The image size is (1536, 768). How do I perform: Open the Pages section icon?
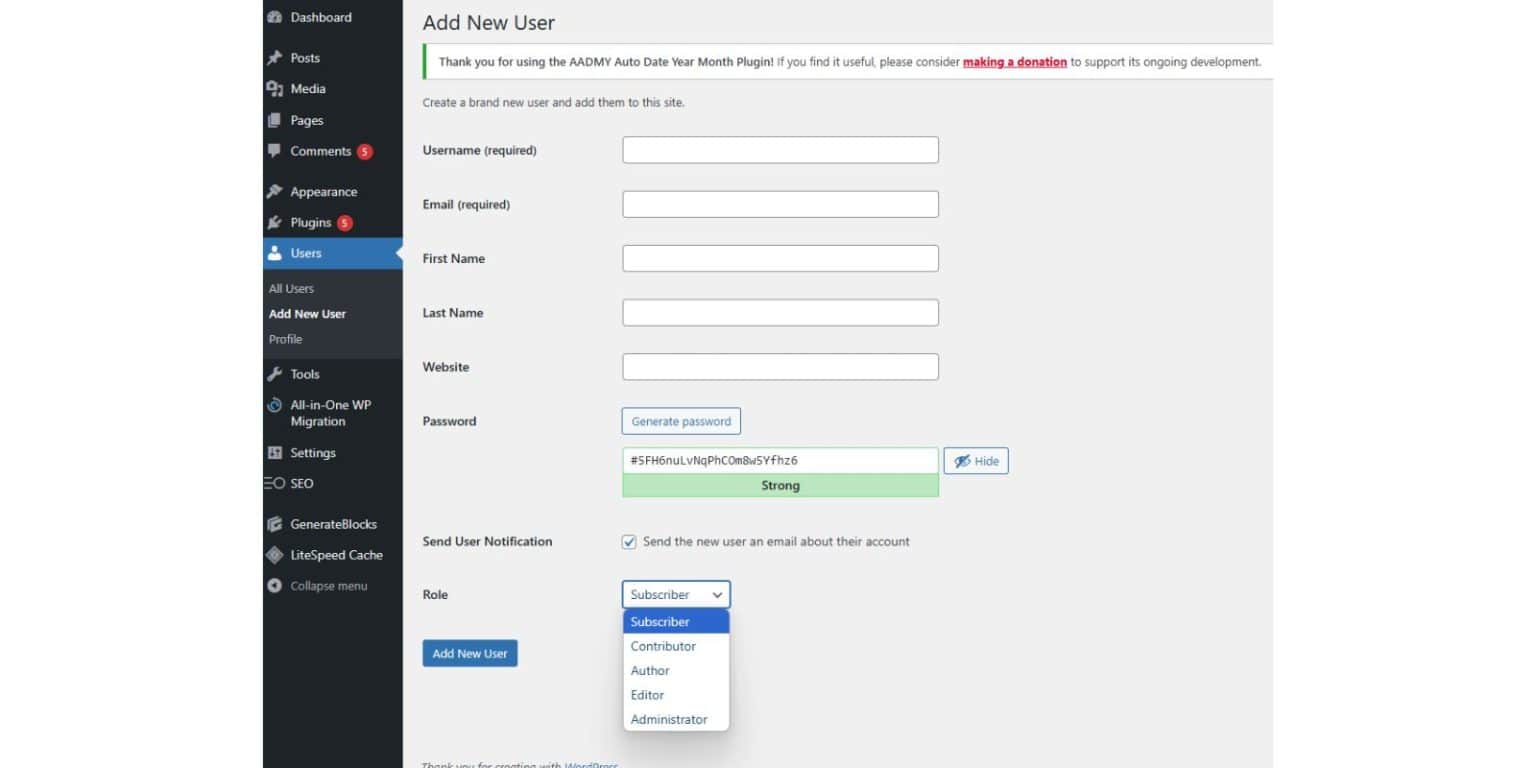[x=274, y=120]
